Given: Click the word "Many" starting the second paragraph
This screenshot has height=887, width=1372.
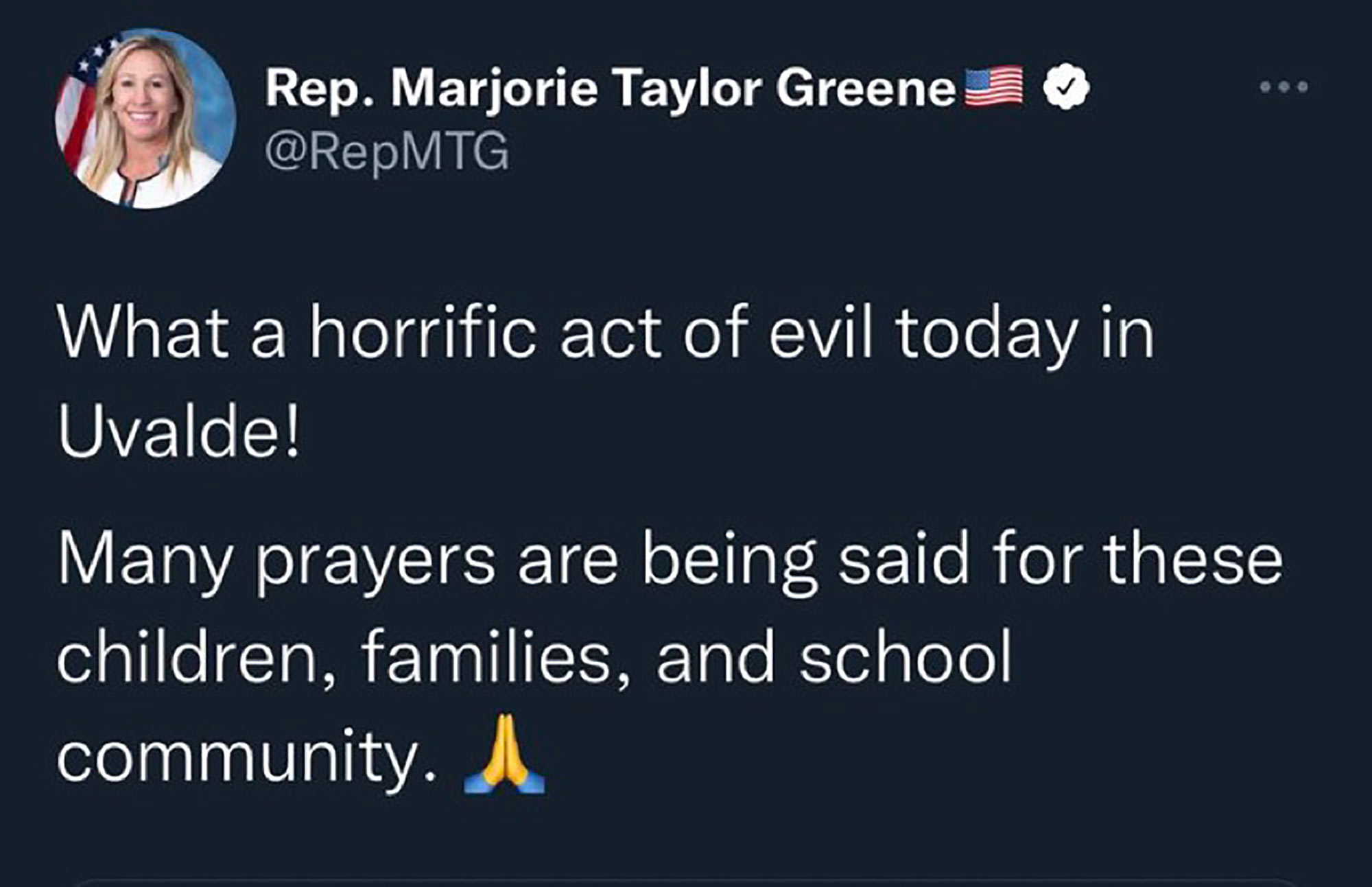Looking at the screenshot, I should [x=145, y=559].
